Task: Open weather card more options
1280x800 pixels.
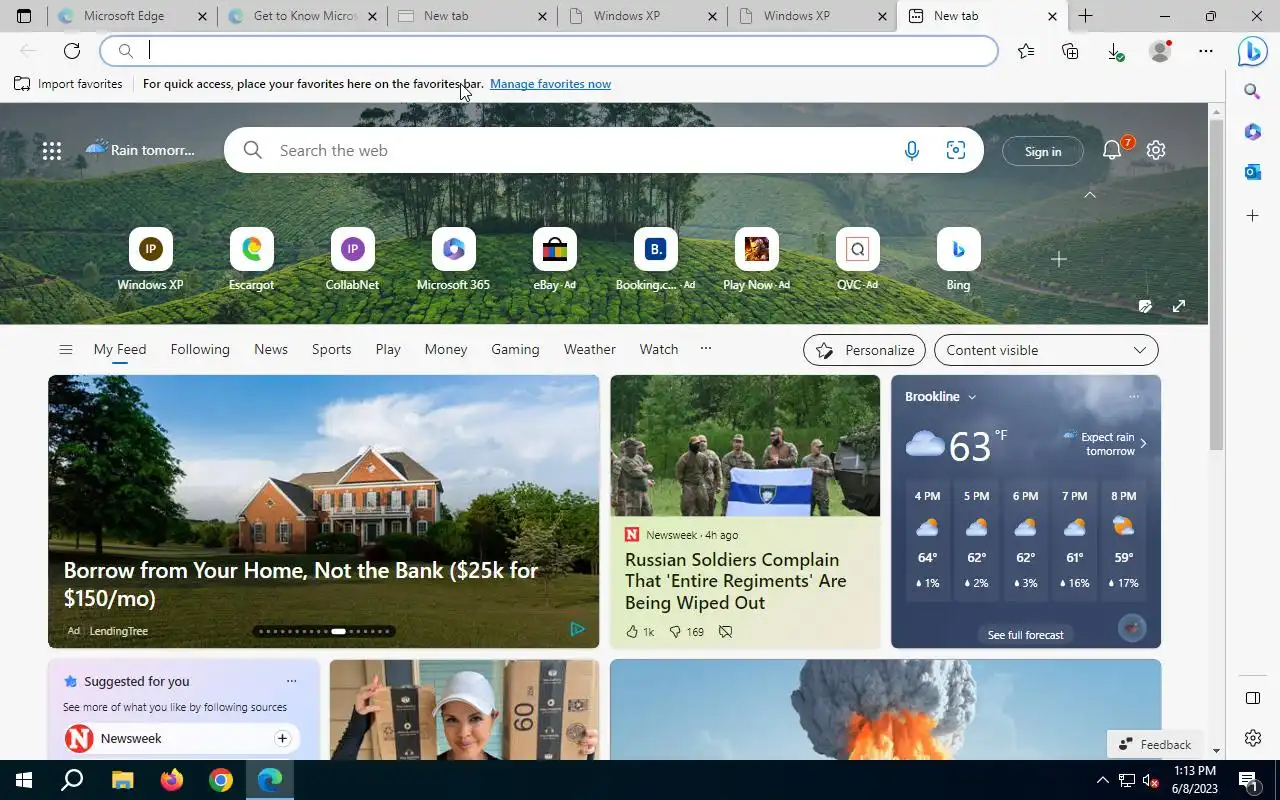Action: pyautogui.click(x=1134, y=396)
